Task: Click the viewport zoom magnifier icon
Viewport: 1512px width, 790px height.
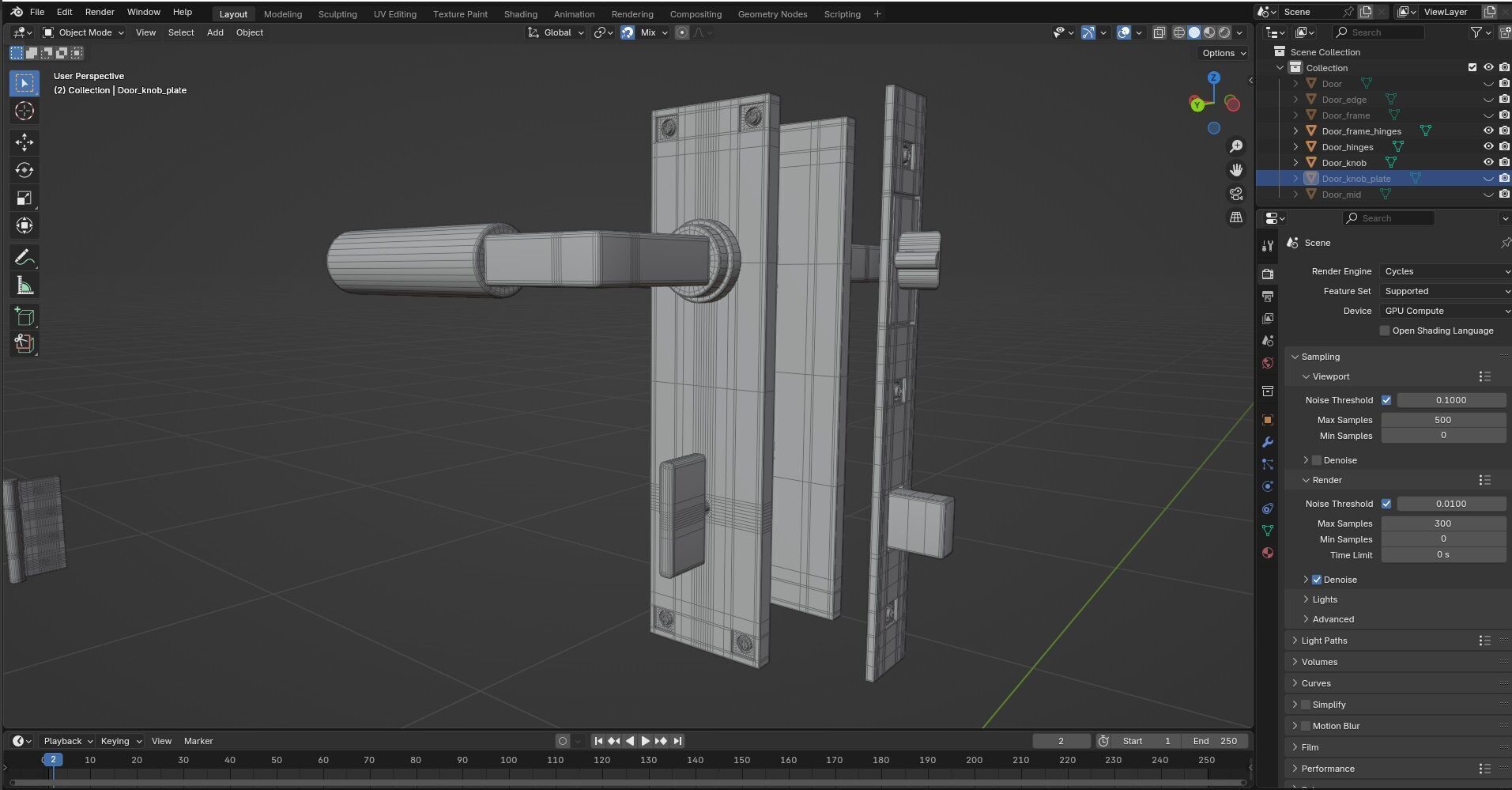Action: 1236,146
